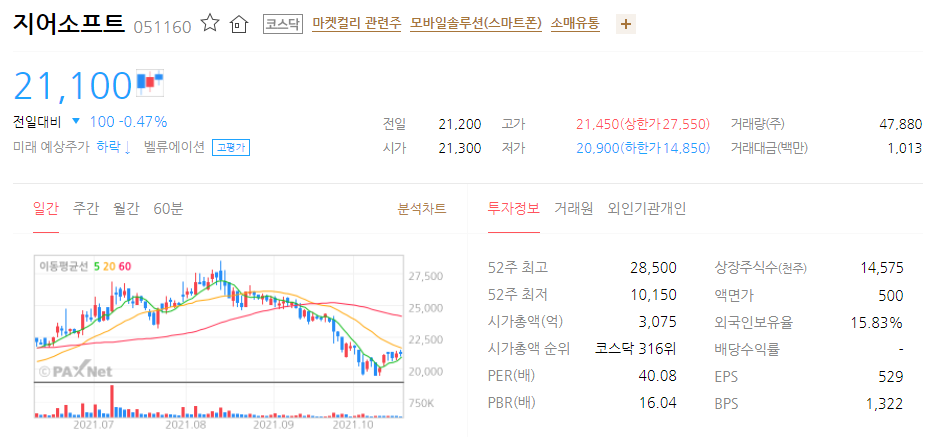Screen dimensions: 937x445
Task: Click the 미래 예상주가 label
Action: point(51,147)
